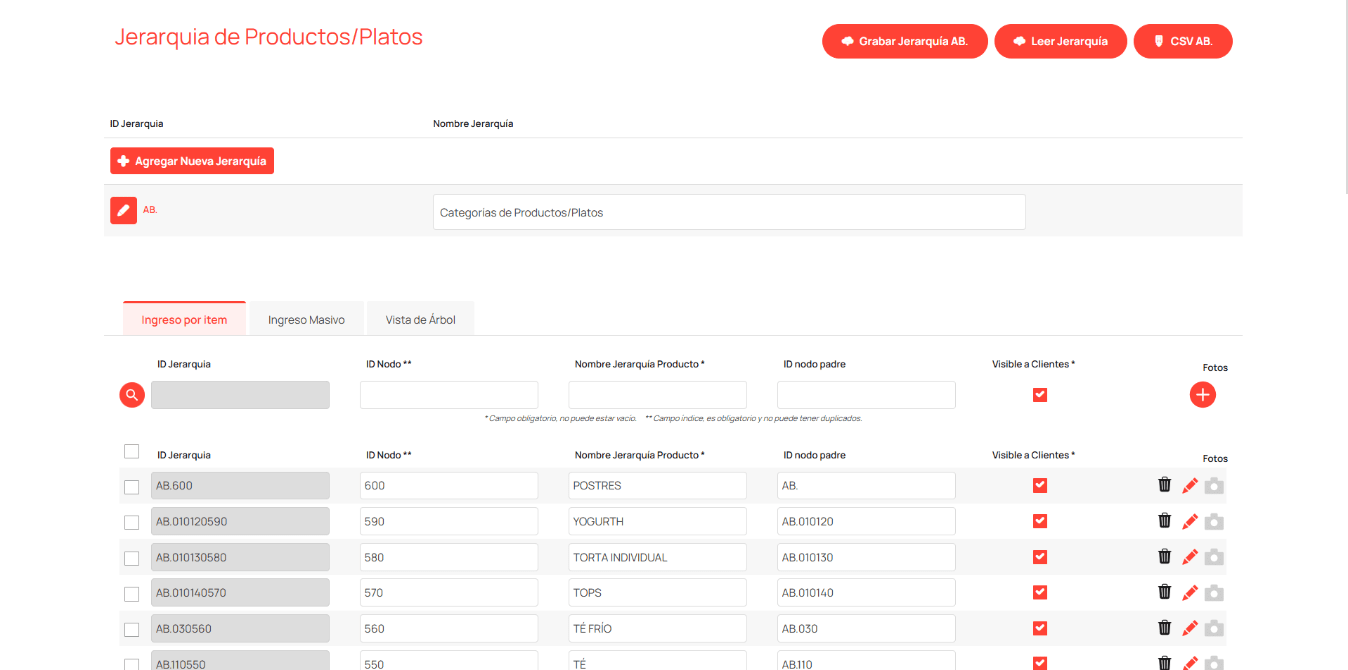The width and height of the screenshot is (1348, 670).
Task: Click the pencil icon for TÉ FRÍO row
Action: tap(1189, 628)
